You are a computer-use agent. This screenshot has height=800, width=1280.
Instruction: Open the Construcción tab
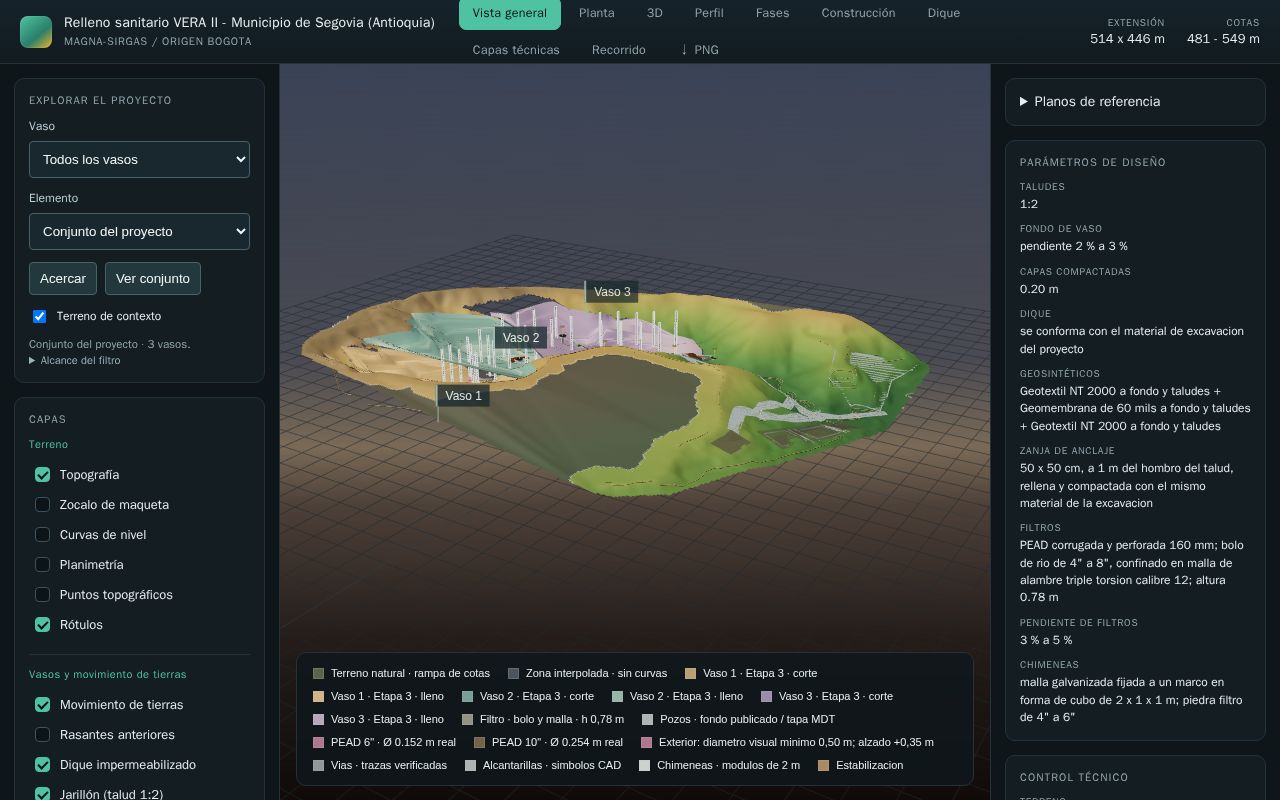tap(858, 13)
